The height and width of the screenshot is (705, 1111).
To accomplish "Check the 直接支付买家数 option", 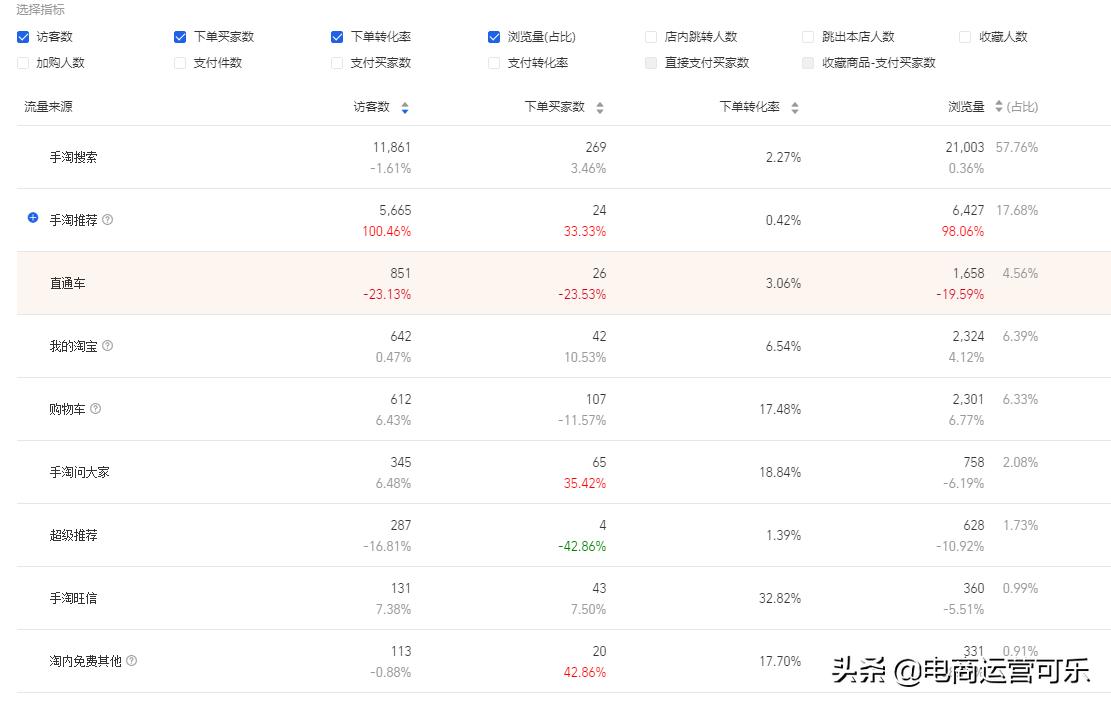I will (650, 63).
